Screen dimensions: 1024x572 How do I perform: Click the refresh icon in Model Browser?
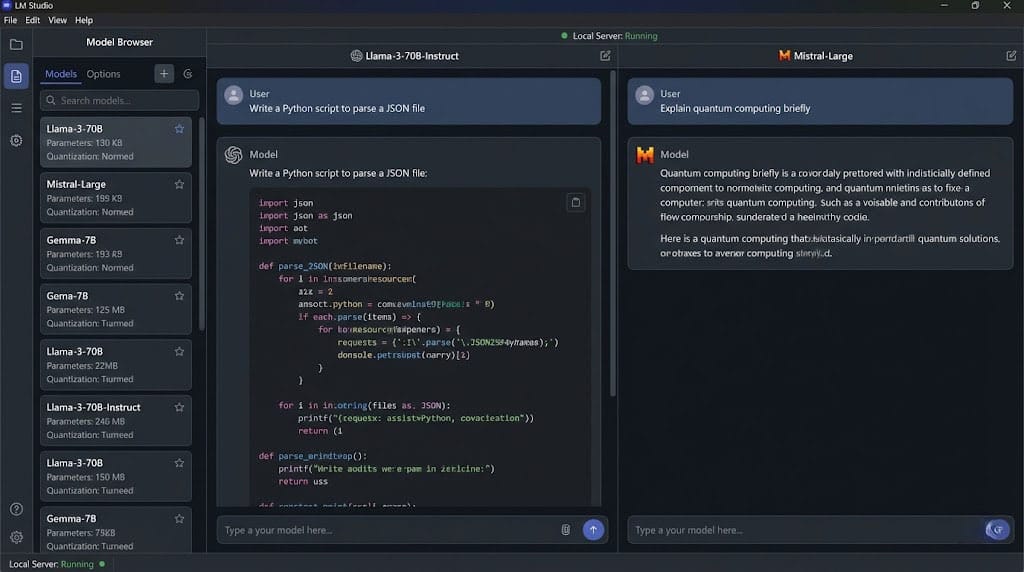[x=188, y=74]
